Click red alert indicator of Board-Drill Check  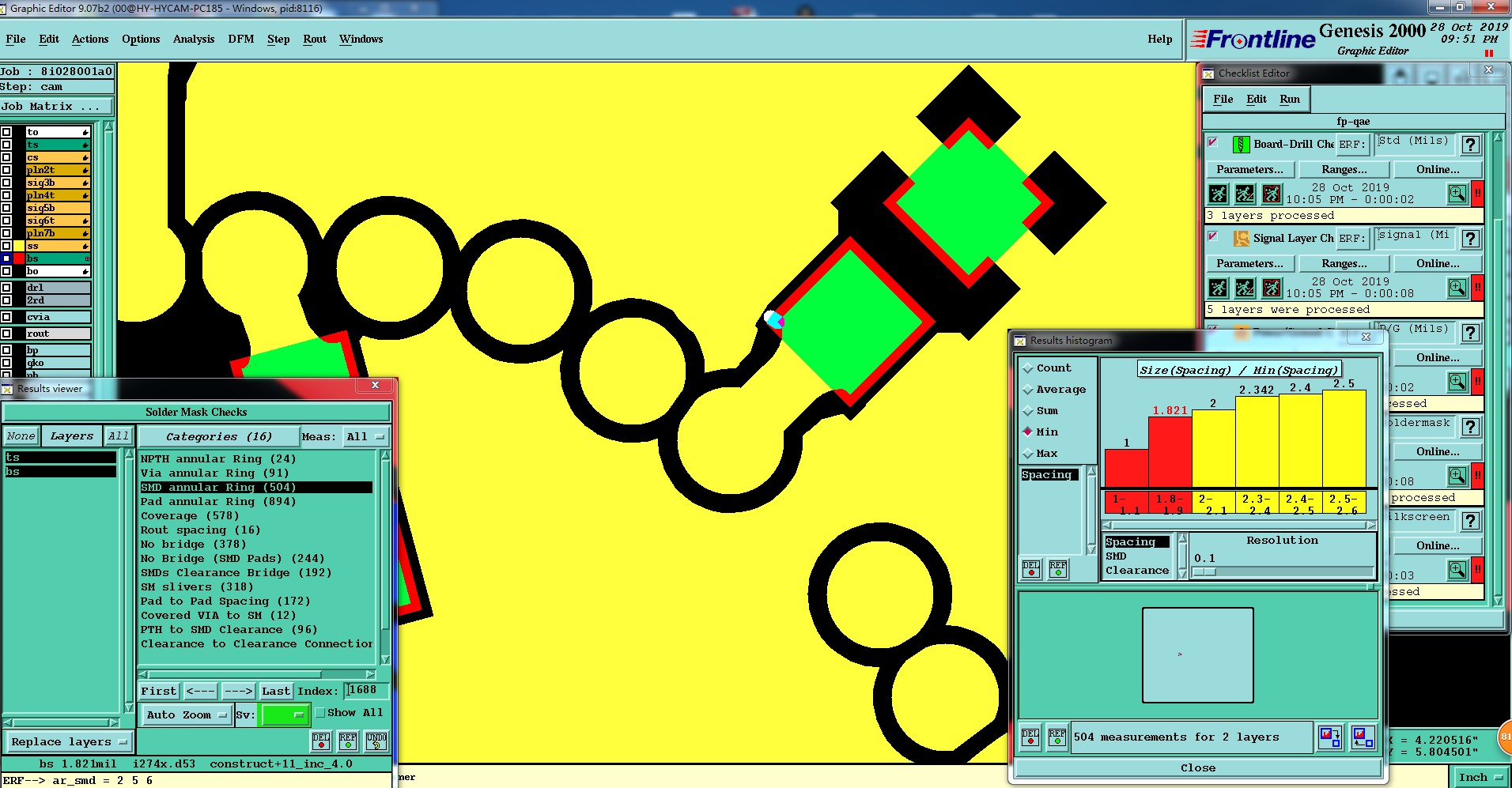(1477, 194)
